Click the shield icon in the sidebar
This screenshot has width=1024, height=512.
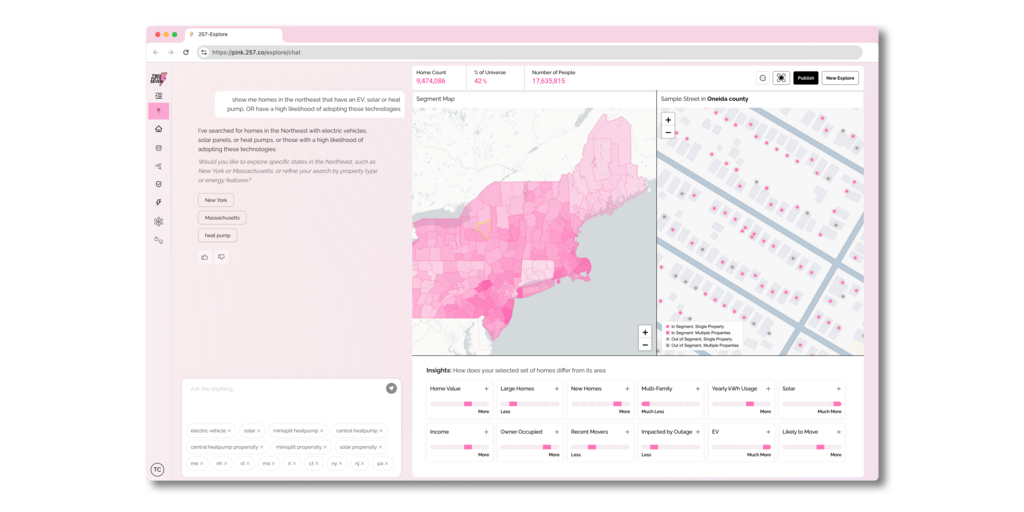[x=158, y=184]
